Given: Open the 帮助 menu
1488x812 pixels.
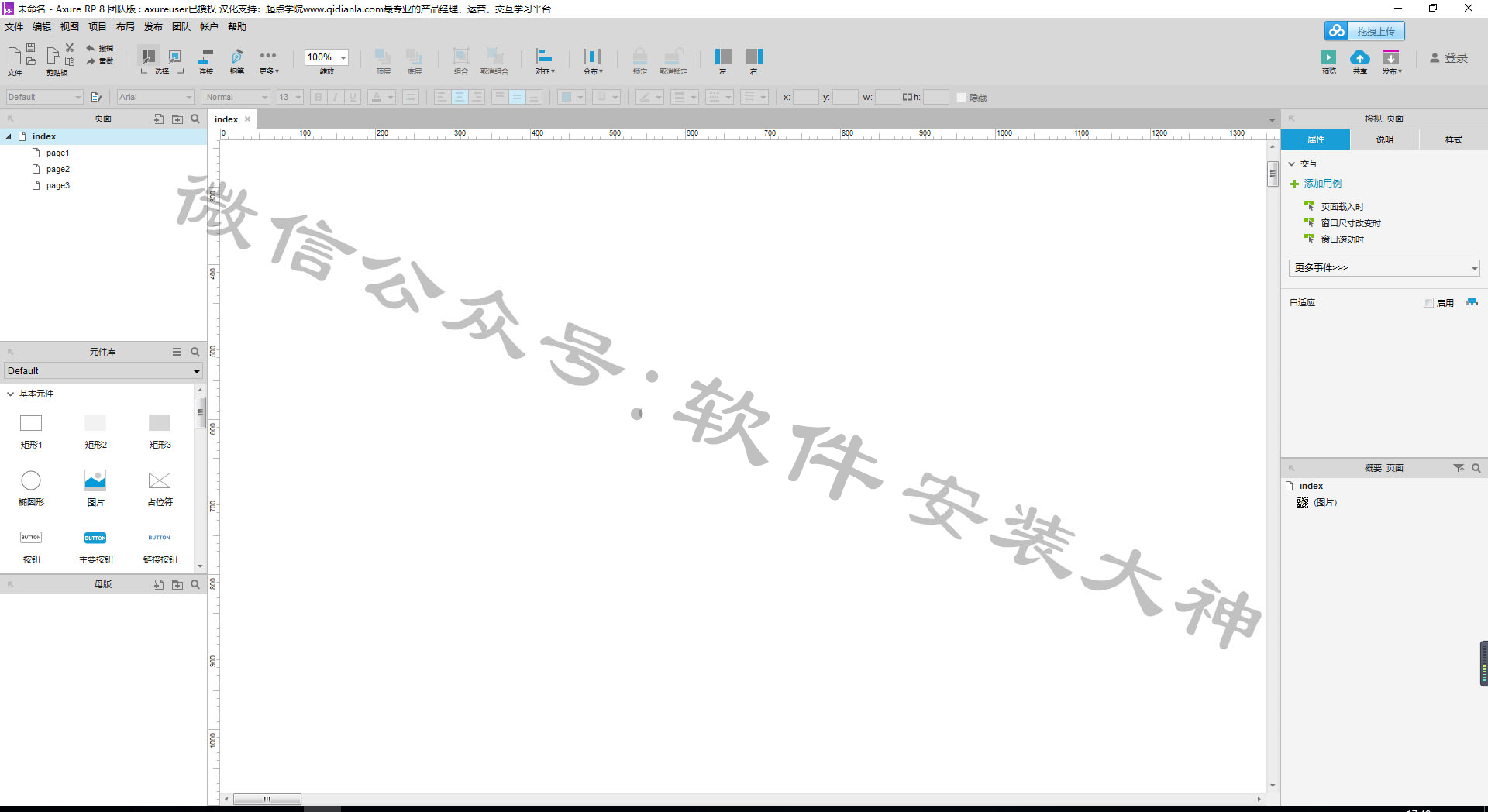Looking at the screenshot, I should (x=237, y=27).
